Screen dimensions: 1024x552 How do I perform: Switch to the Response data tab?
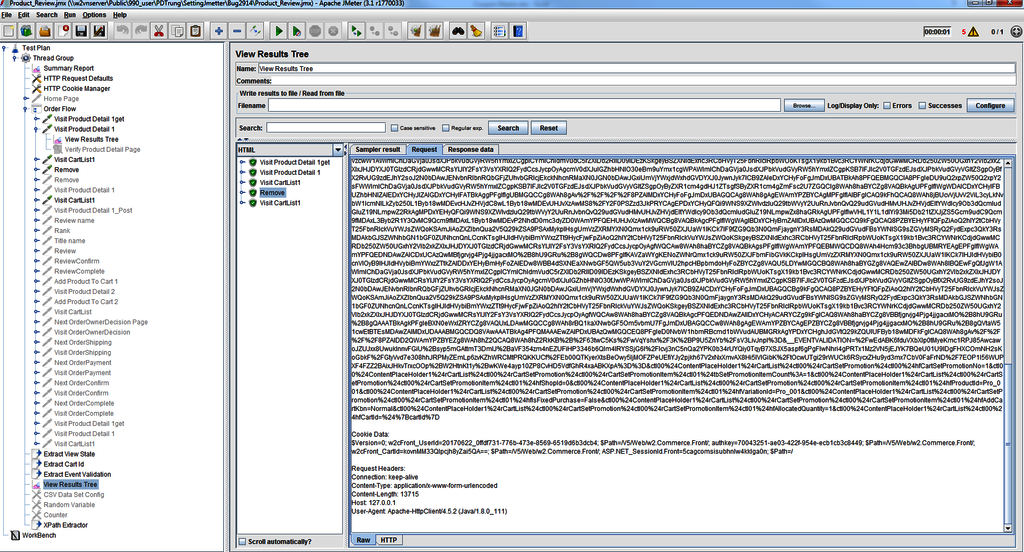470,150
